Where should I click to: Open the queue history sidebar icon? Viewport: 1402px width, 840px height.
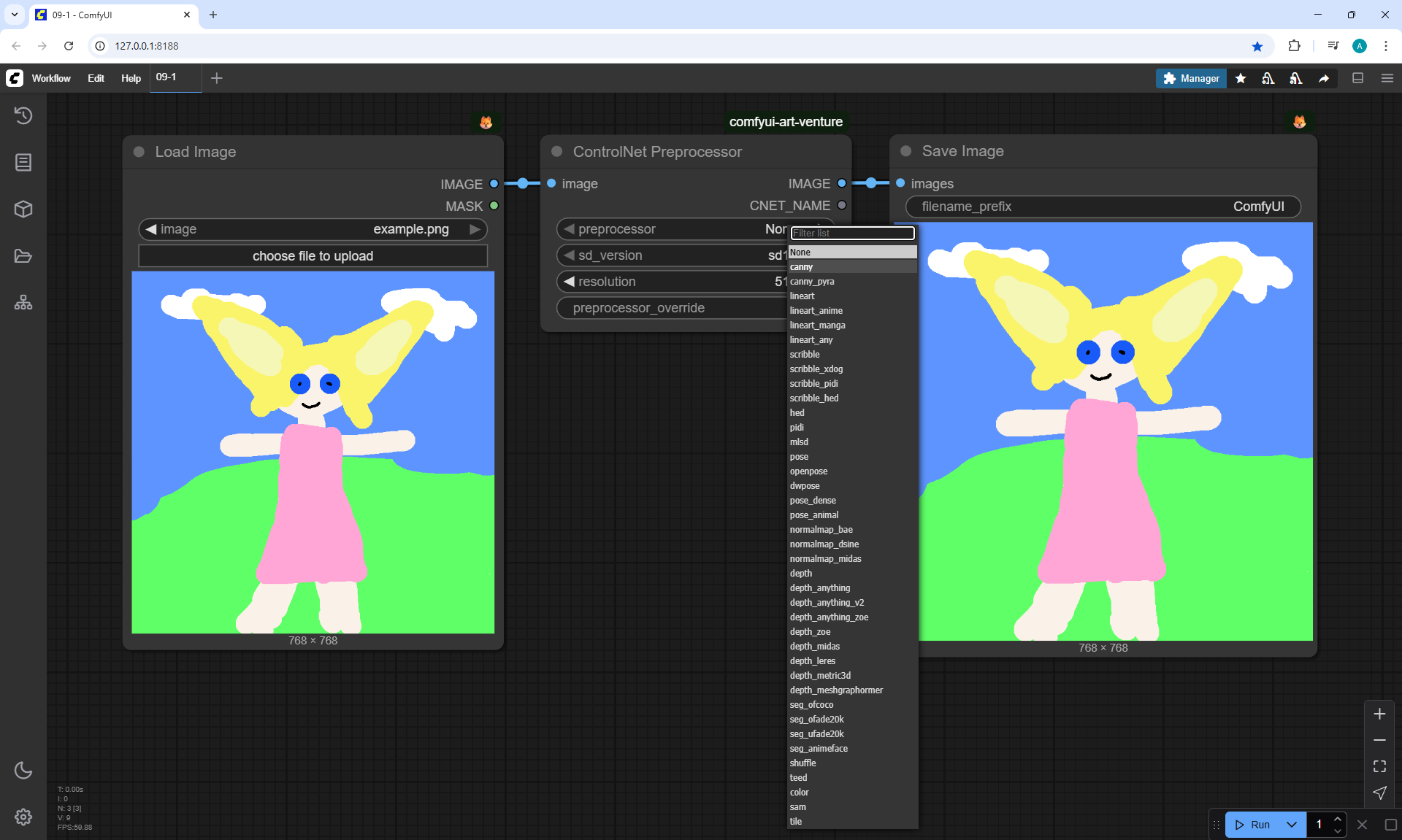point(23,115)
